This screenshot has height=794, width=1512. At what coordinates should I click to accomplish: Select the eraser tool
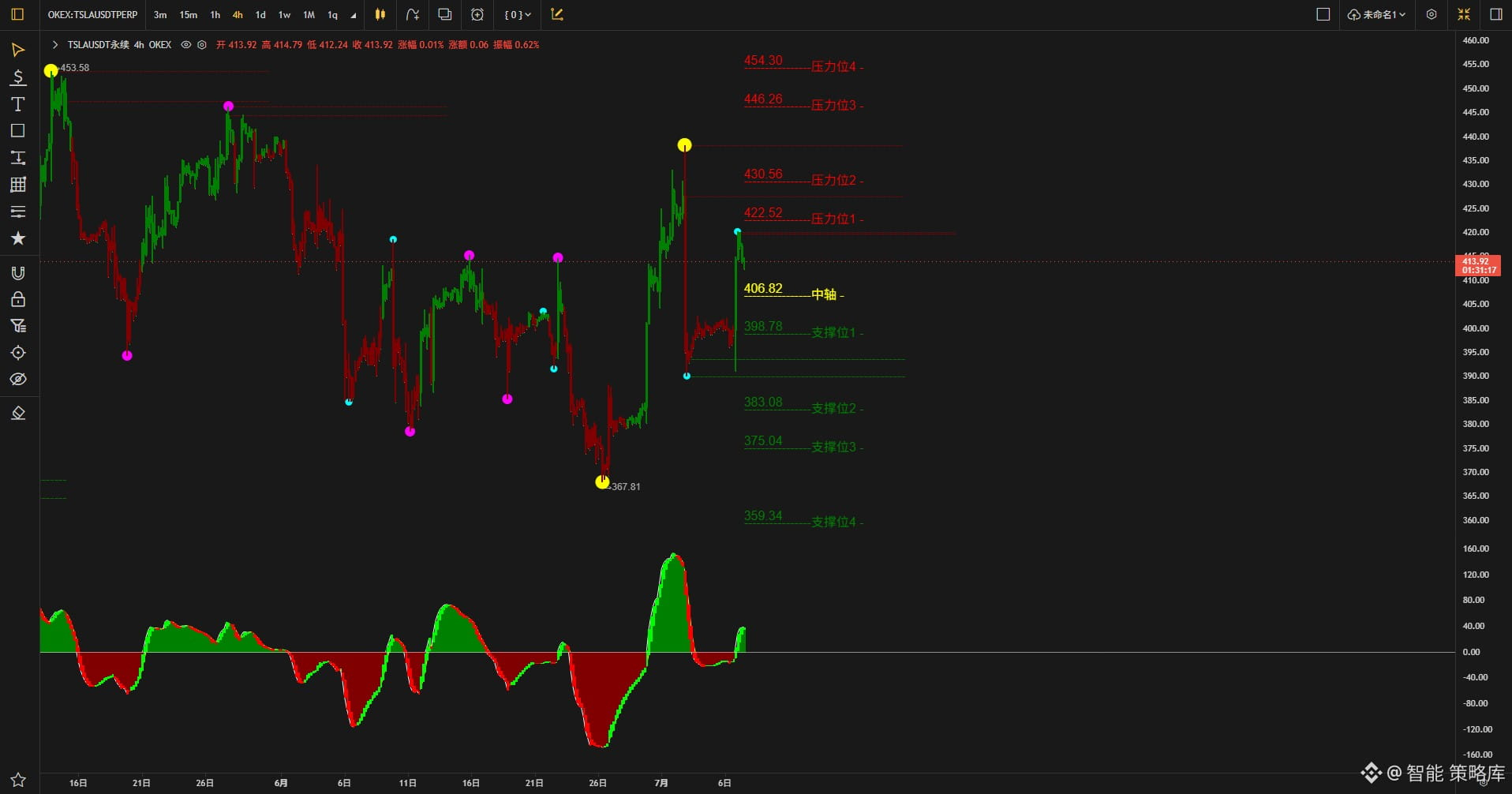pos(18,414)
